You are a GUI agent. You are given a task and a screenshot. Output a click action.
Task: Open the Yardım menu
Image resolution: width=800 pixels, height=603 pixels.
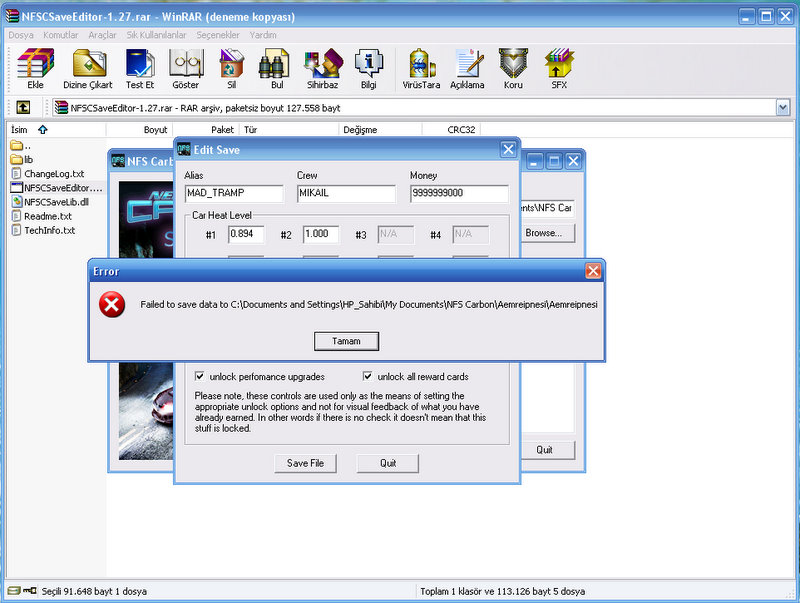[x=263, y=35]
